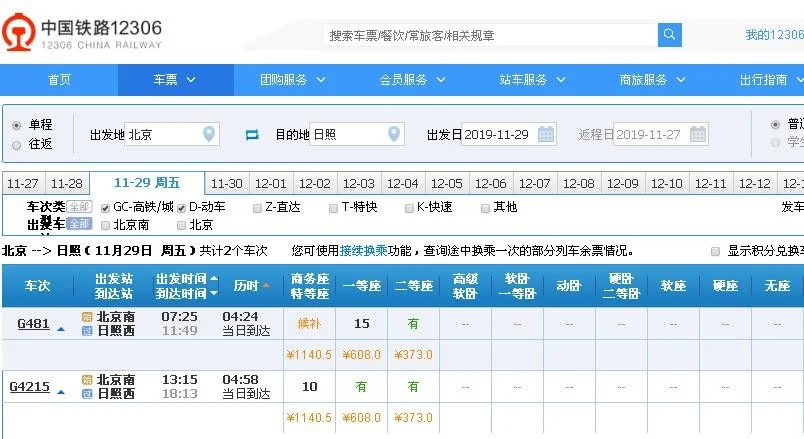This screenshot has height=439, width=804.
Task: Select the 11-28 date tab
Action: click(67, 184)
